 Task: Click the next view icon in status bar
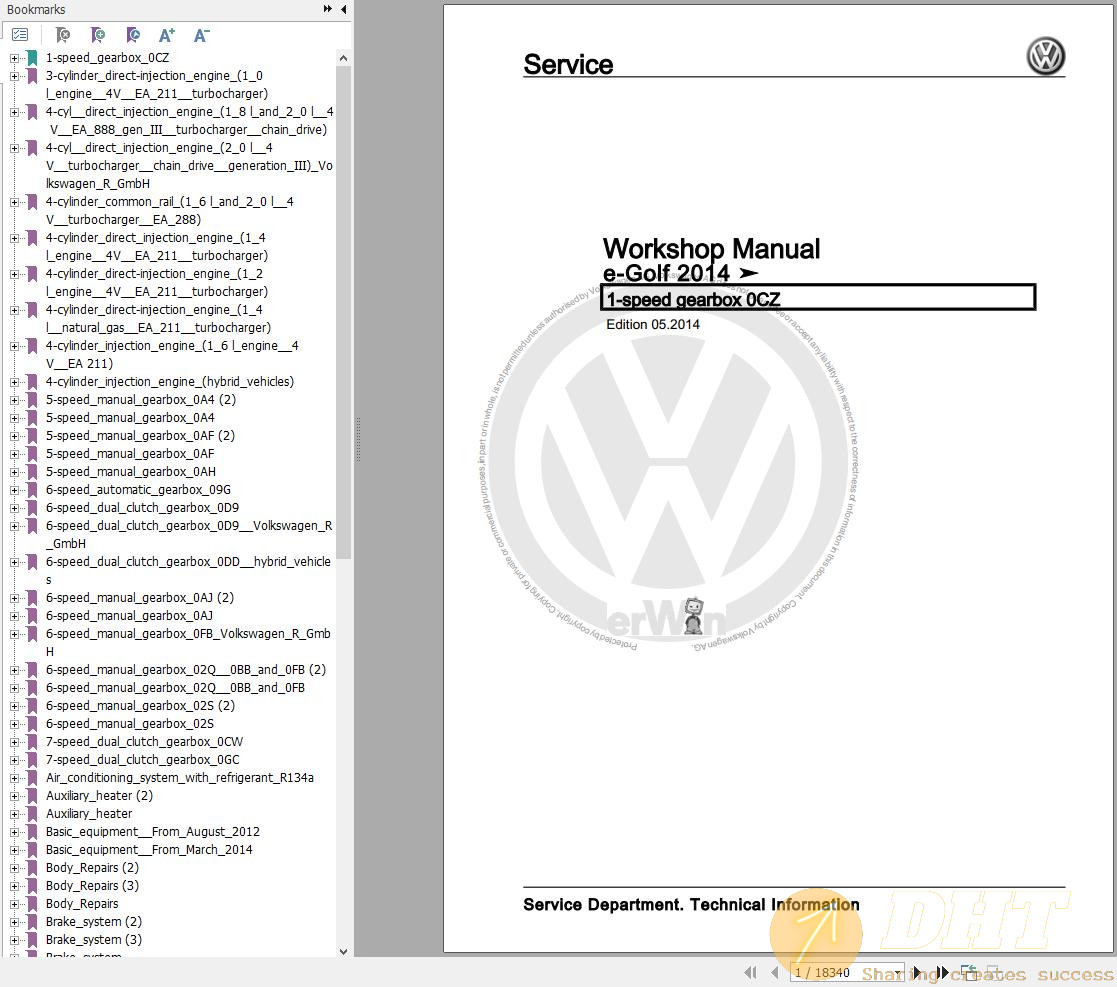tap(993, 972)
